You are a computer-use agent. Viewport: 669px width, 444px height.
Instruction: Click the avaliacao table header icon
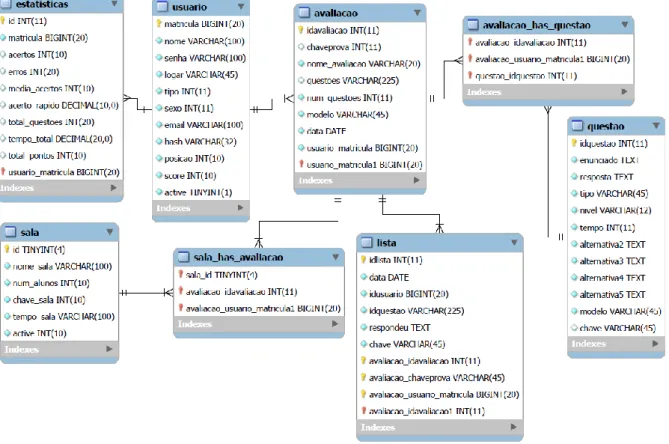pyautogui.click(x=304, y=13)
